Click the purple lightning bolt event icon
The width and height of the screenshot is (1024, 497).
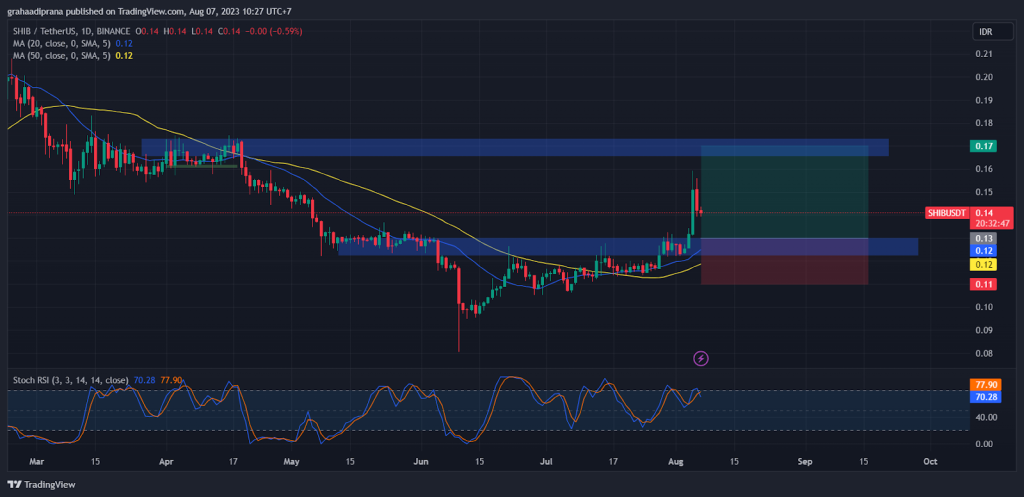(701, 358)
